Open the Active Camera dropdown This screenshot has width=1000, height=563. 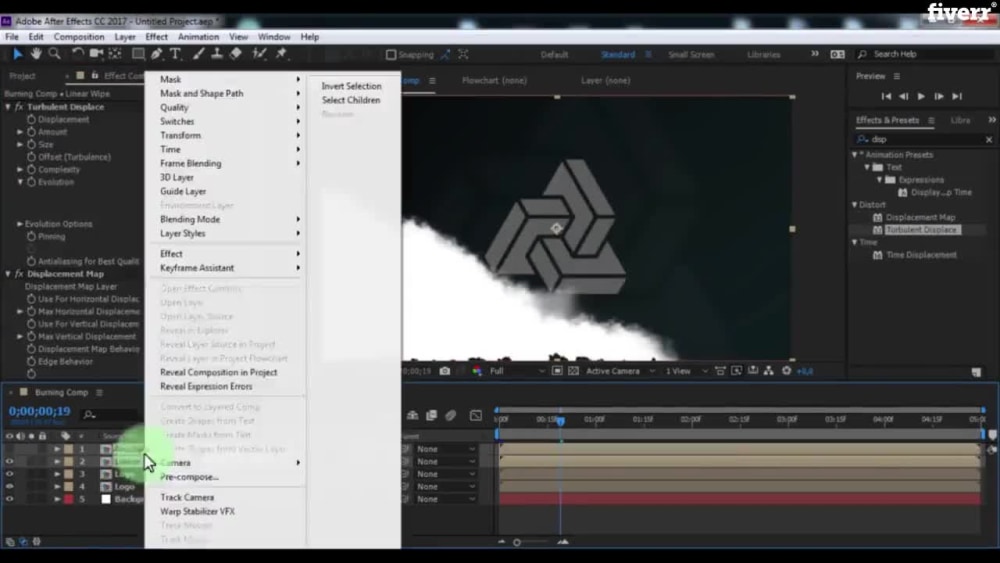pyautogui.click(x=621, y=371)
